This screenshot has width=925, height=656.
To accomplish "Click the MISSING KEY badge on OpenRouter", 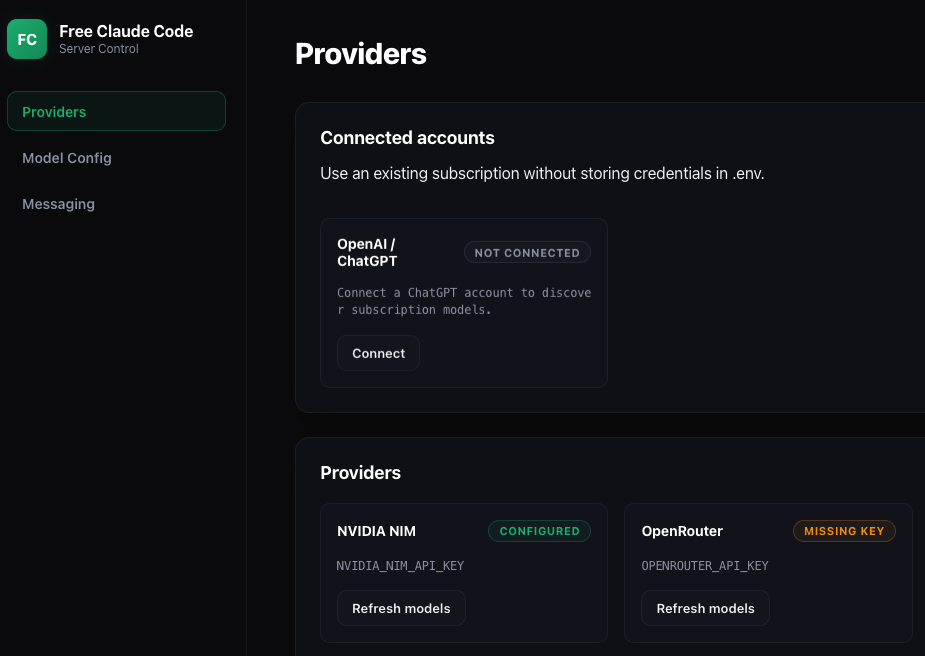I will coord(844,531).
